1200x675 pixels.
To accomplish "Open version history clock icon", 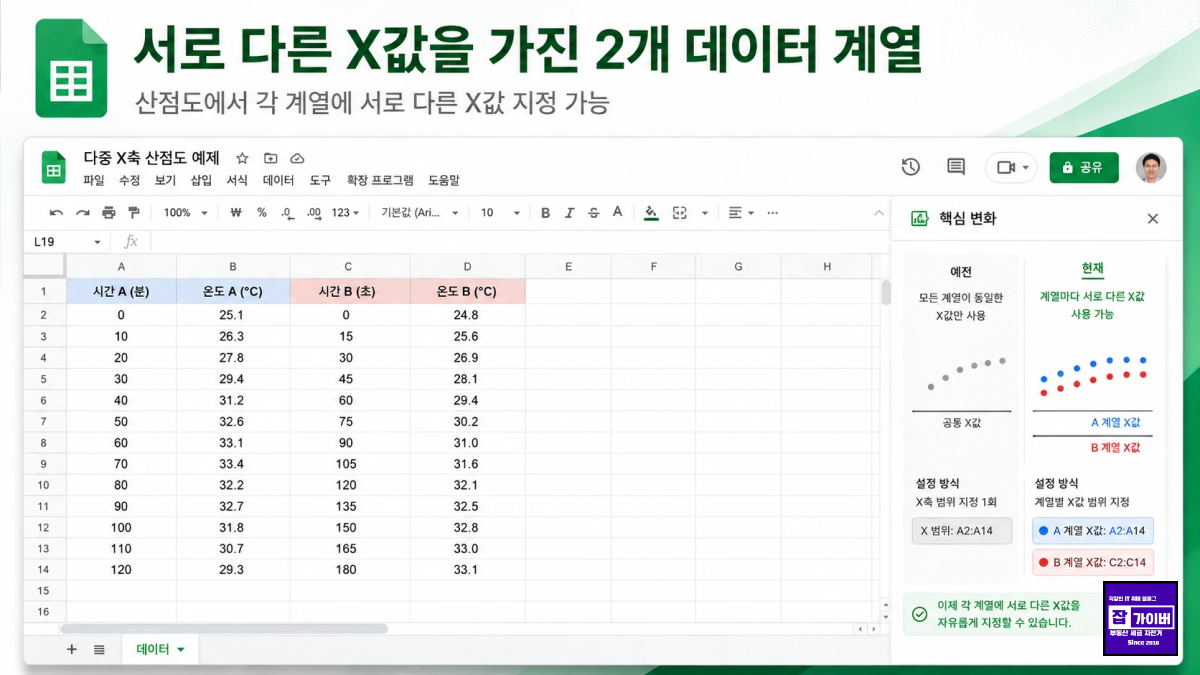I will click(911, 167).
